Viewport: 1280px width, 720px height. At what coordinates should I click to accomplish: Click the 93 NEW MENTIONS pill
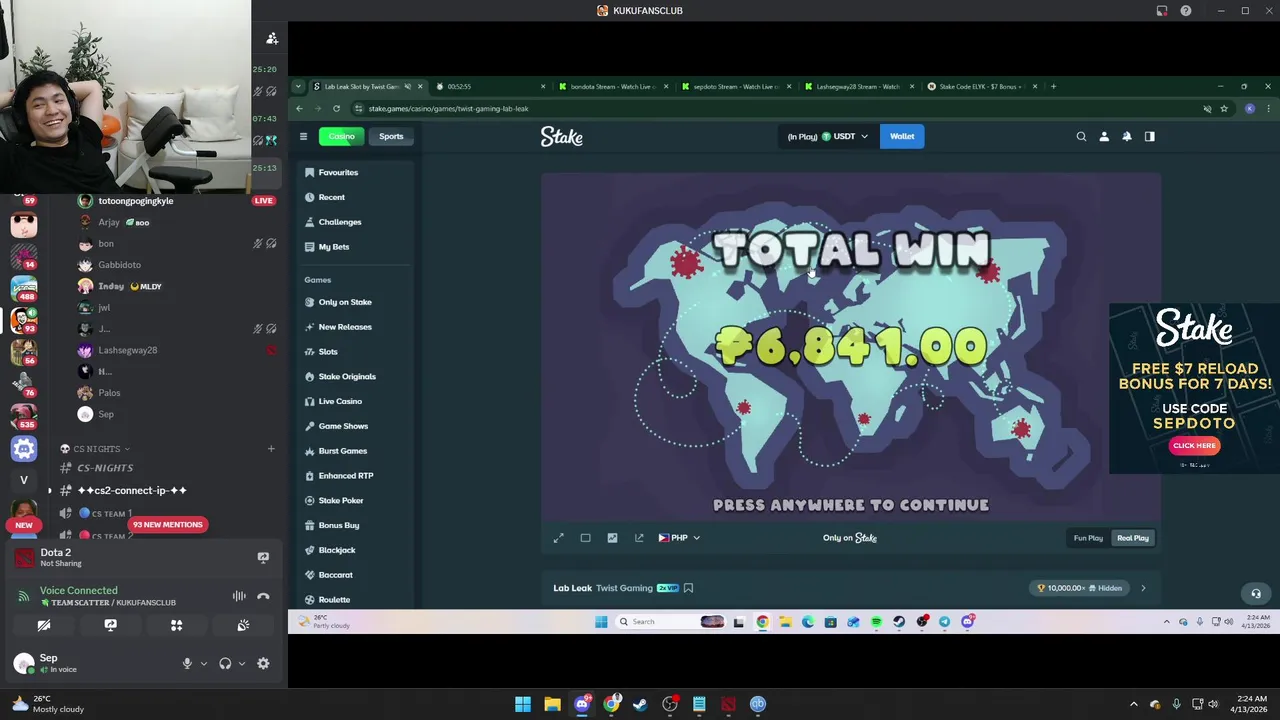click(167, 525)
